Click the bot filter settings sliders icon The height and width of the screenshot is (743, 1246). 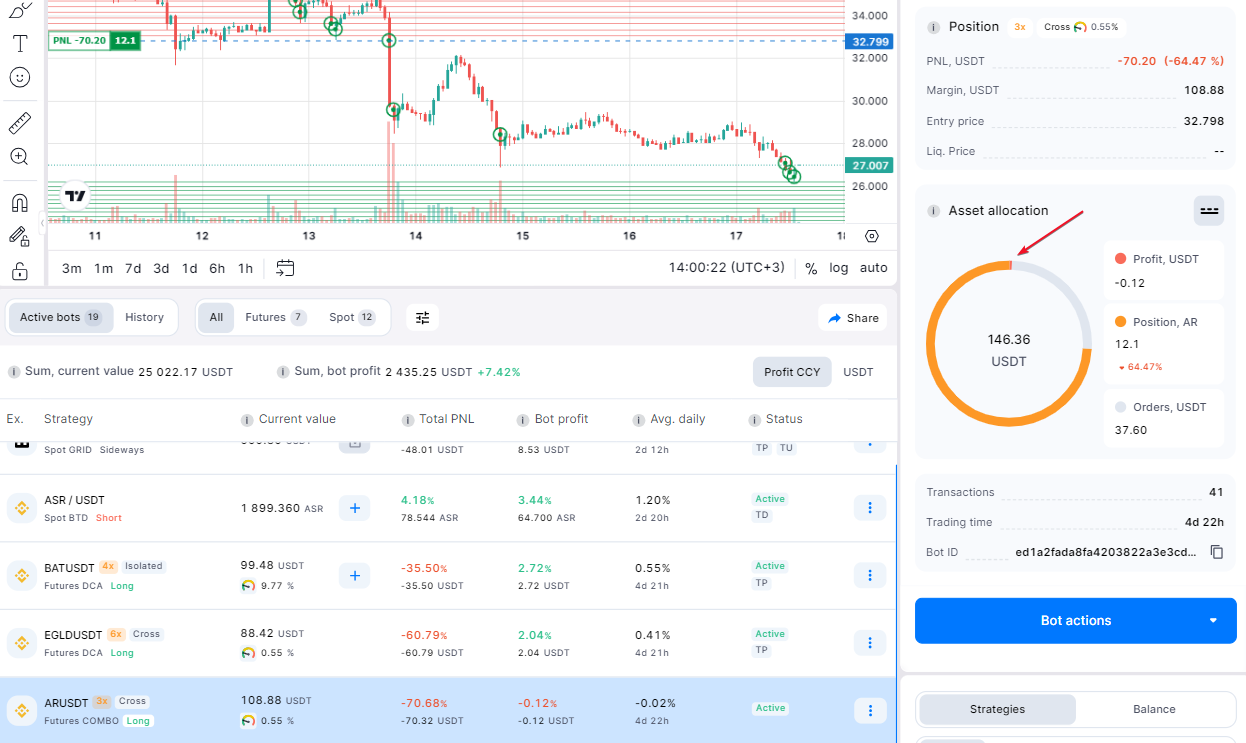click(x=422, y=317)
